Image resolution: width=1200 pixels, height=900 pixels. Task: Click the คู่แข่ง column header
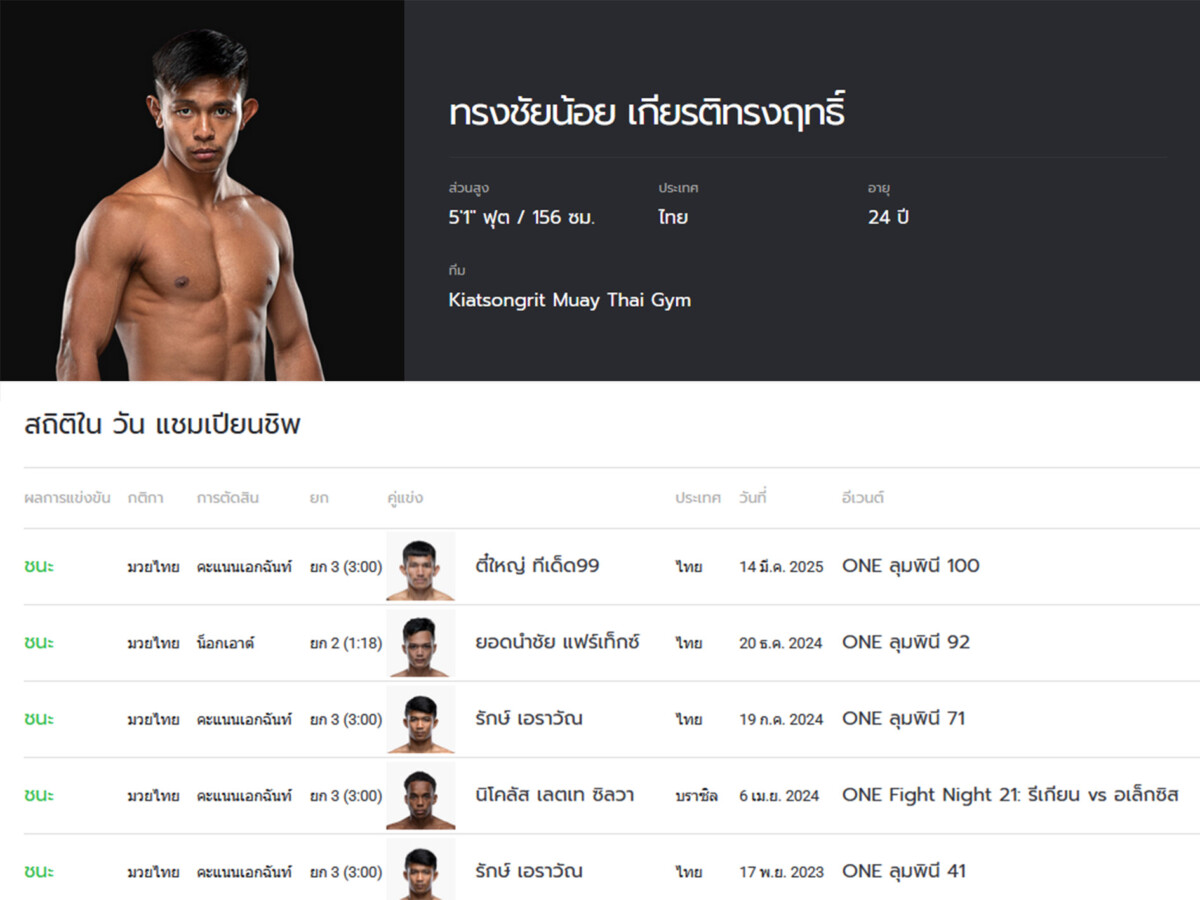pyautogui.click(x=405, y=498)
